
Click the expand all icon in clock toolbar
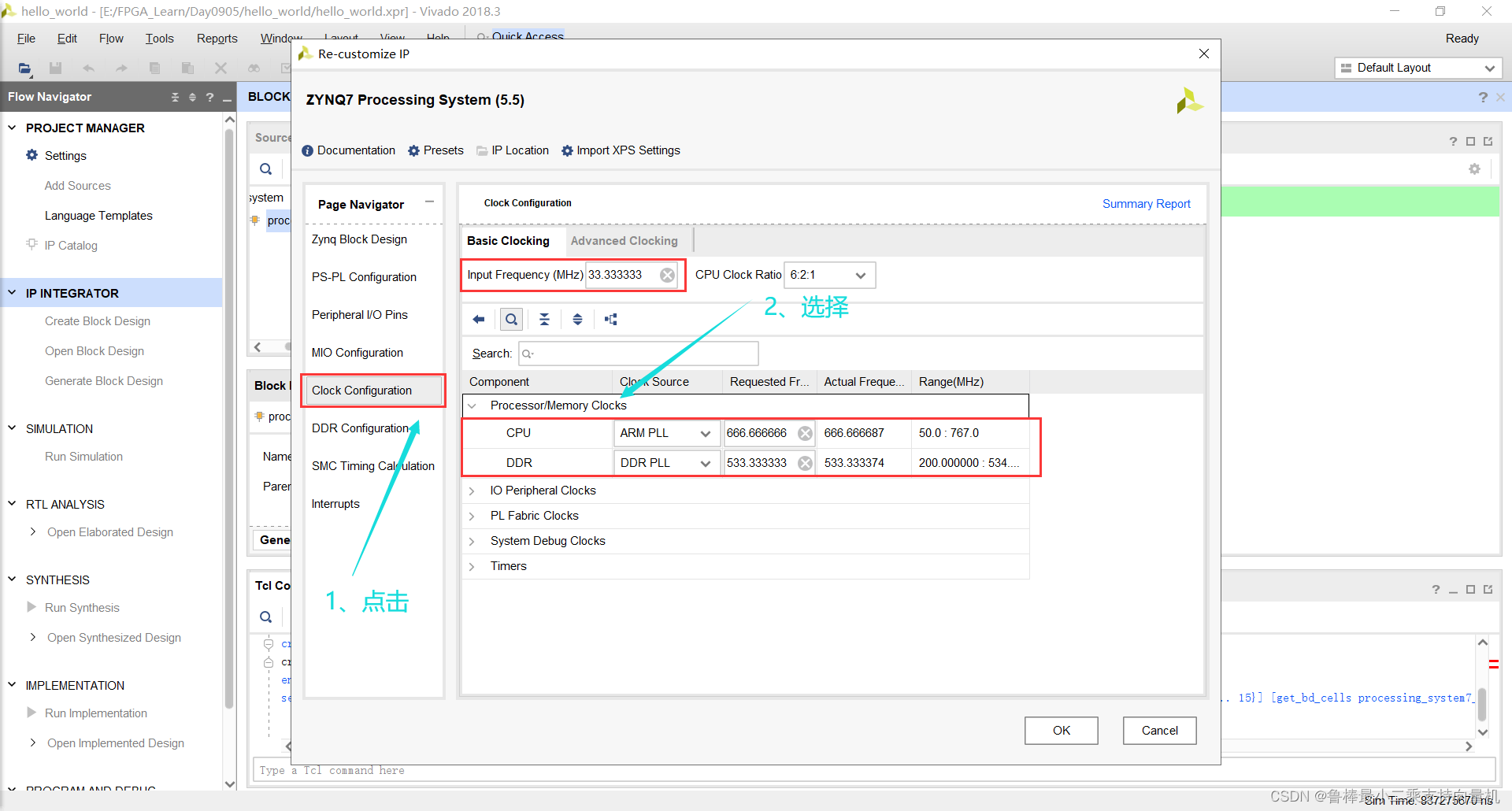[x=577, y=319]
